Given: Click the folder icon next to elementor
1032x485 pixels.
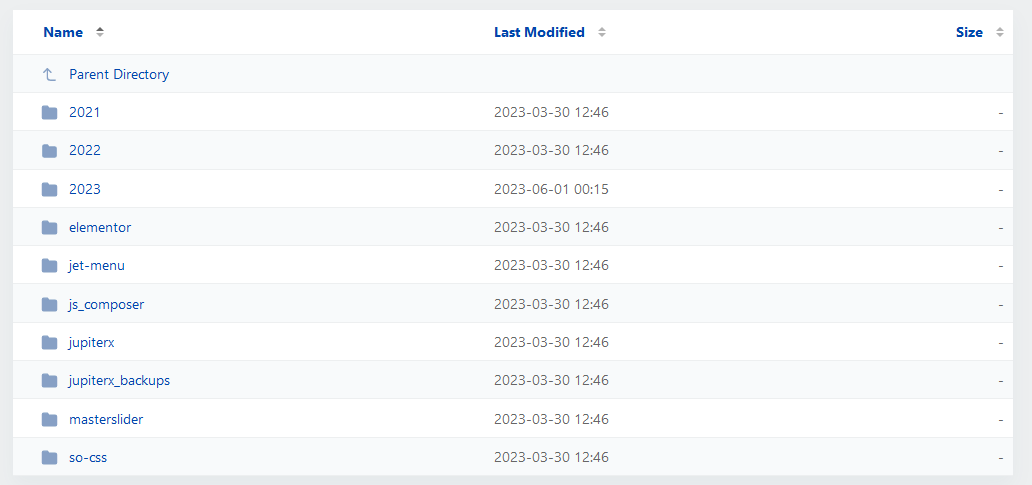Looking at the screenshot, I should [x=49, y=228].
